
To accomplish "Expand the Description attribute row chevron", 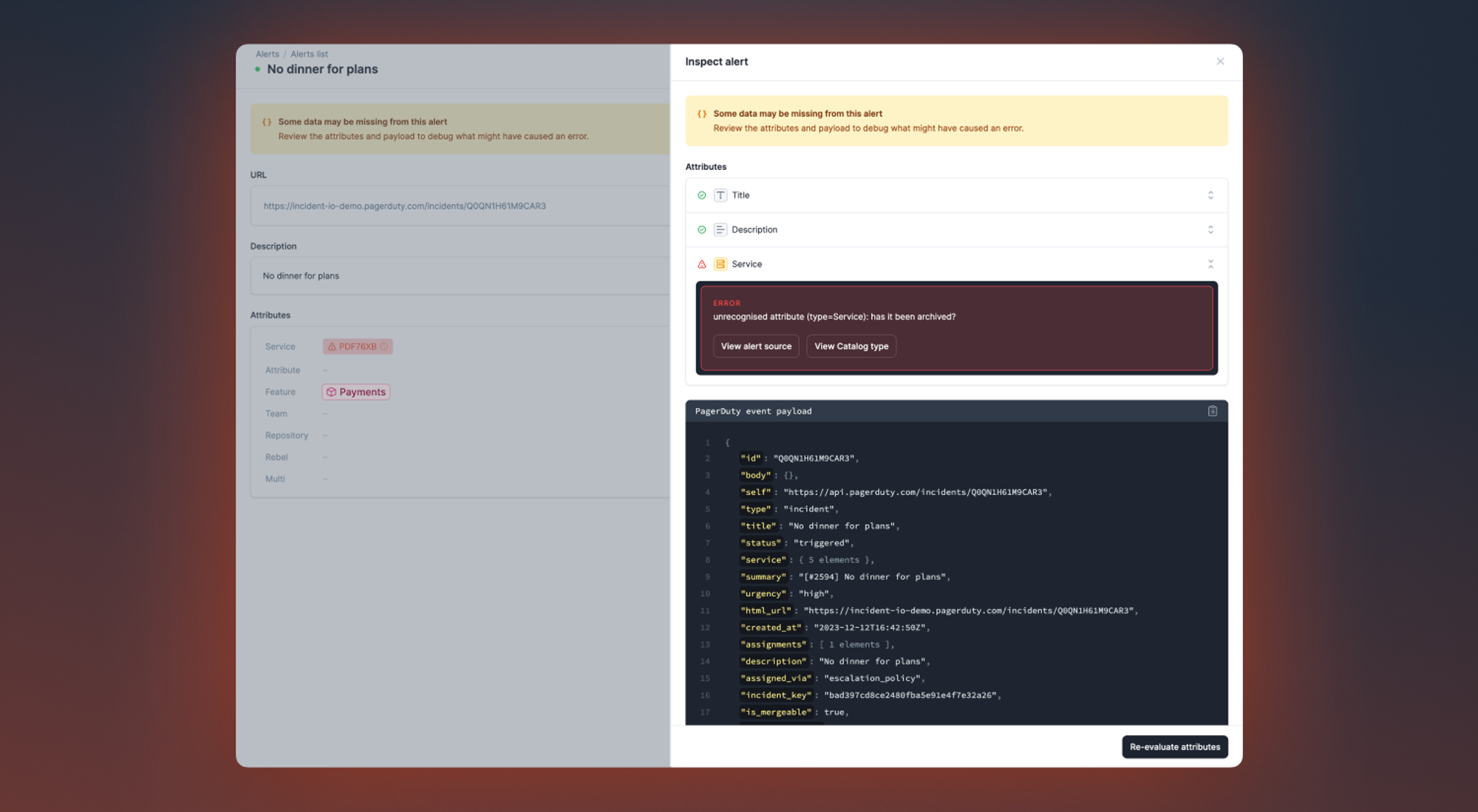I will [1210, 230].
